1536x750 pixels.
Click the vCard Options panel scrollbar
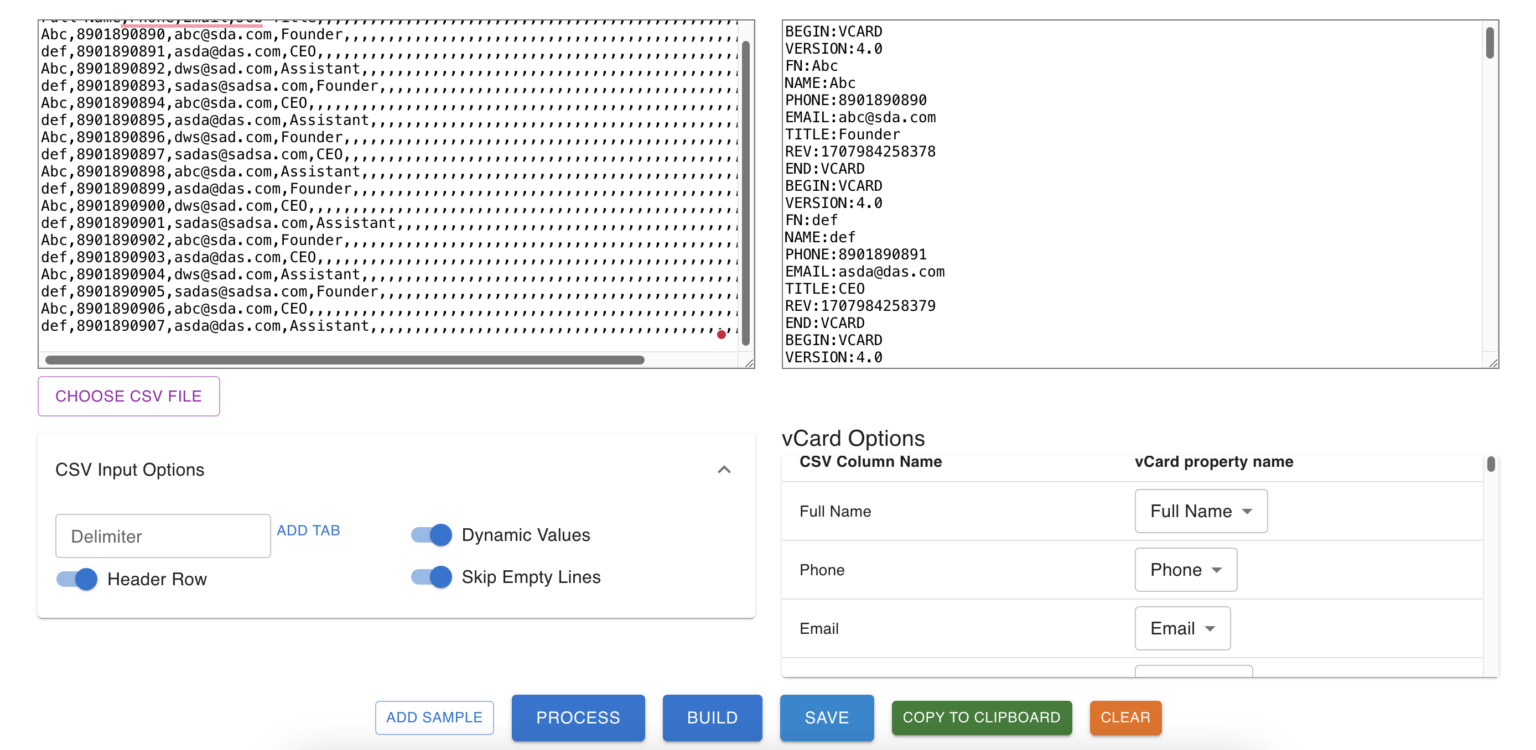(1491, 465)
